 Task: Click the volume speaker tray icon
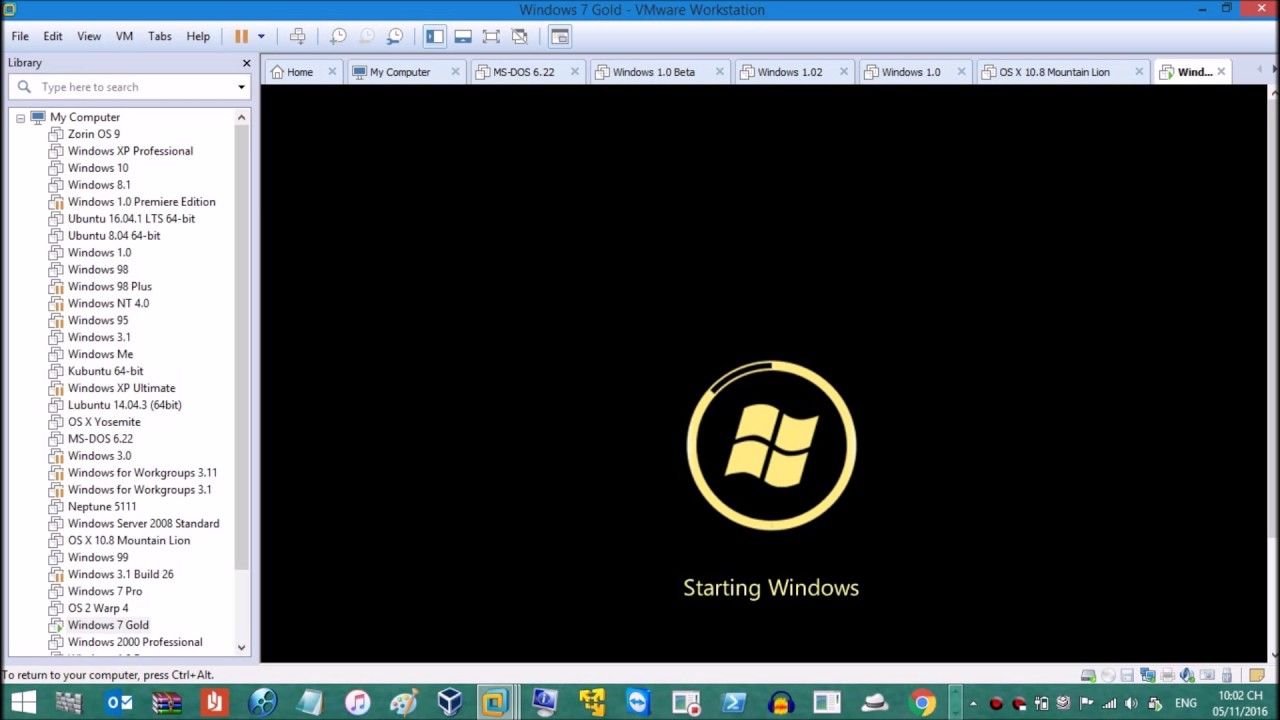tap(1131, 703)
